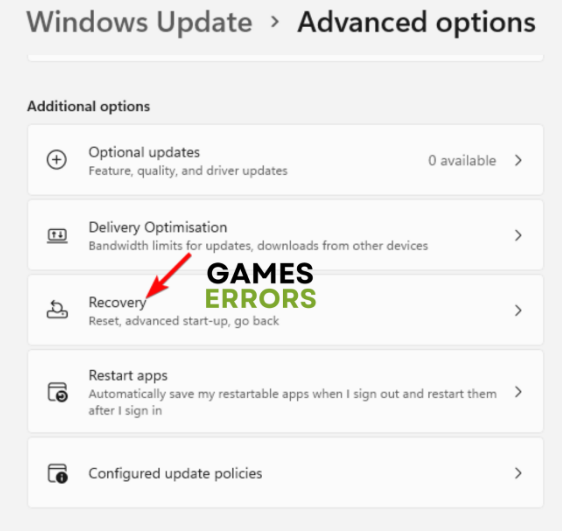Click the Optional updates plus-circle icon
Image resolution: width=562 pixels, height=531 pixels.
pos(57,160)
